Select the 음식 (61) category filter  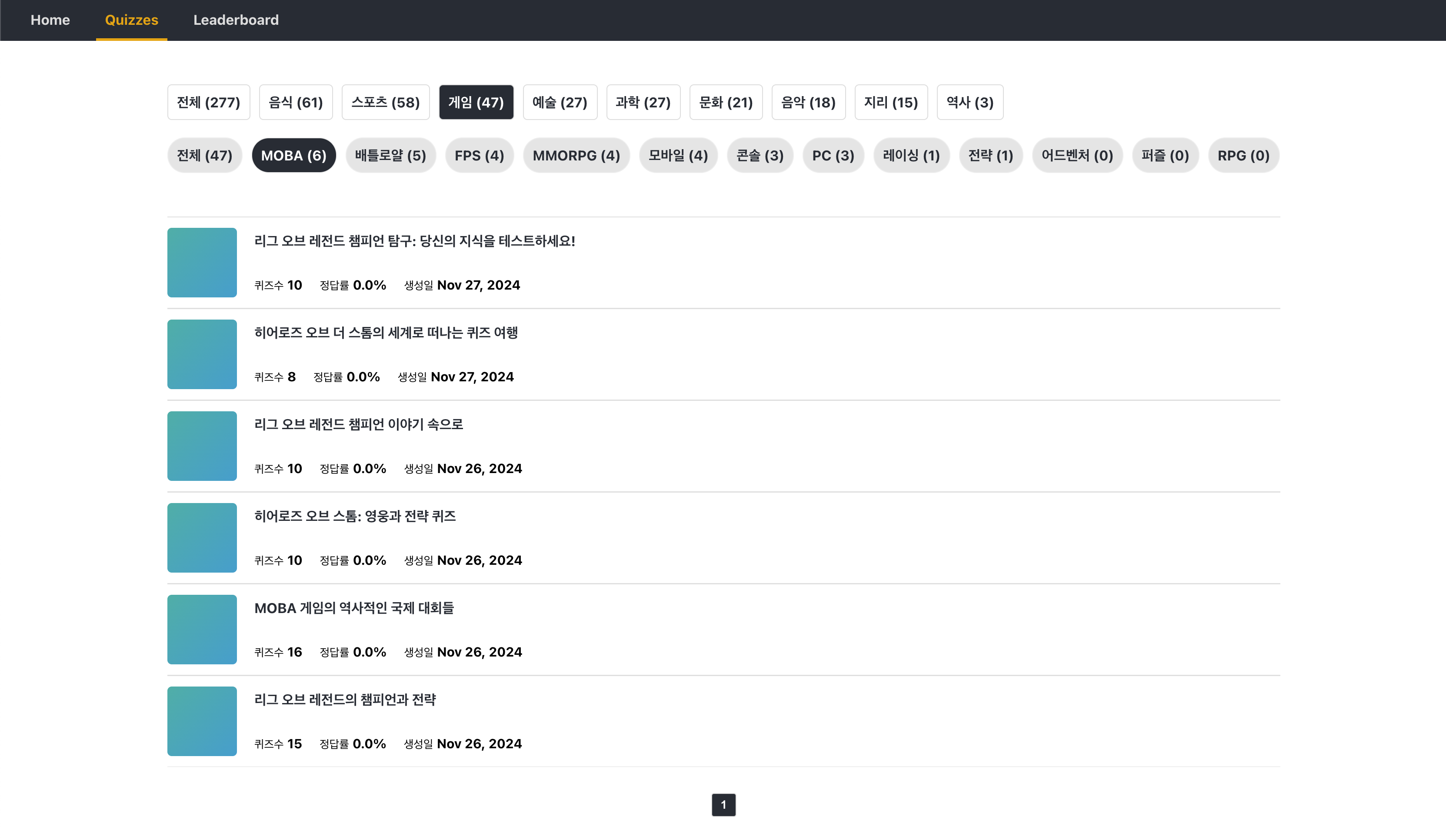(x=296, y=102)
